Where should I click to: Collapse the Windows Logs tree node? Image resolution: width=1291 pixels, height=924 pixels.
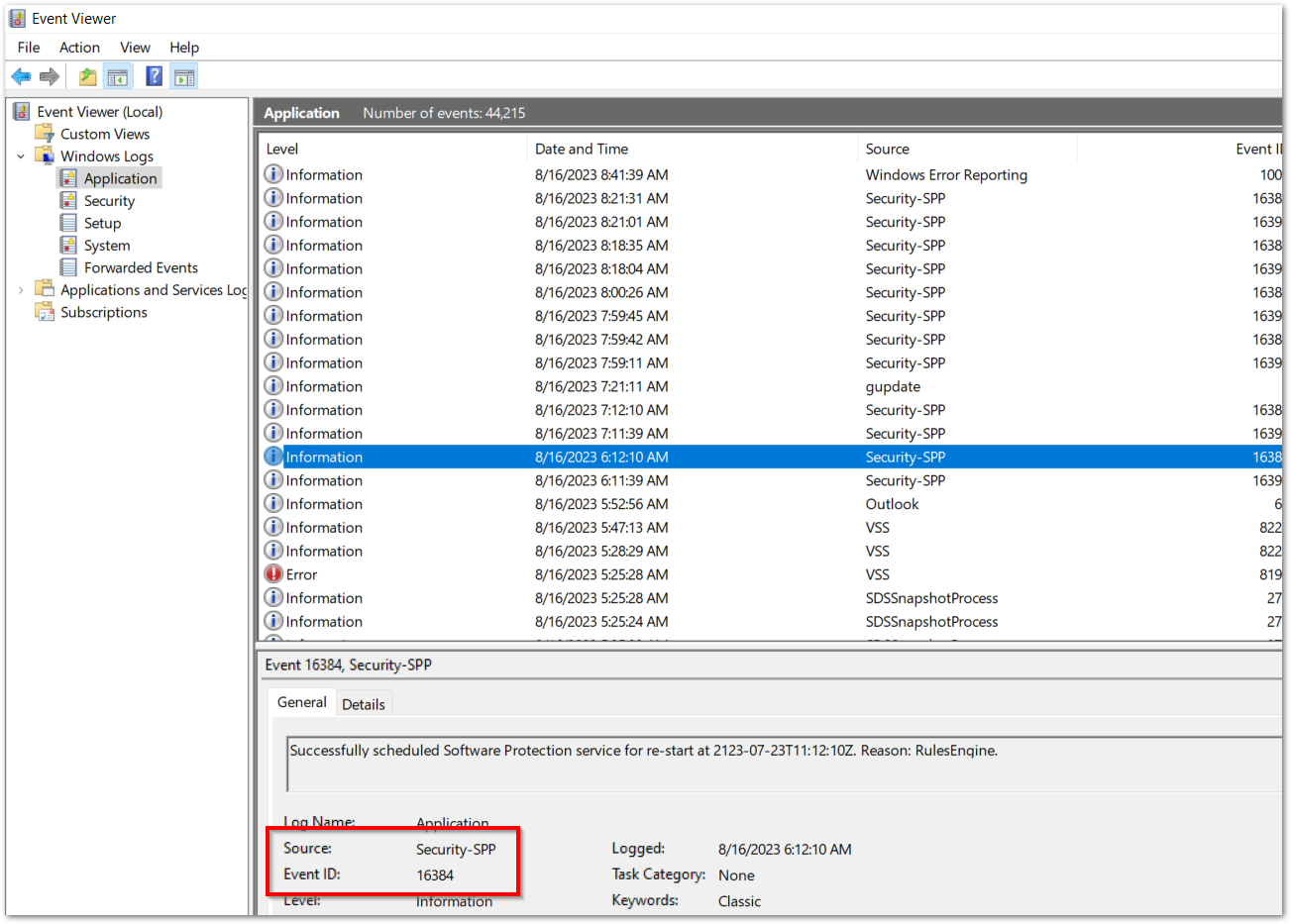(21, 156)
